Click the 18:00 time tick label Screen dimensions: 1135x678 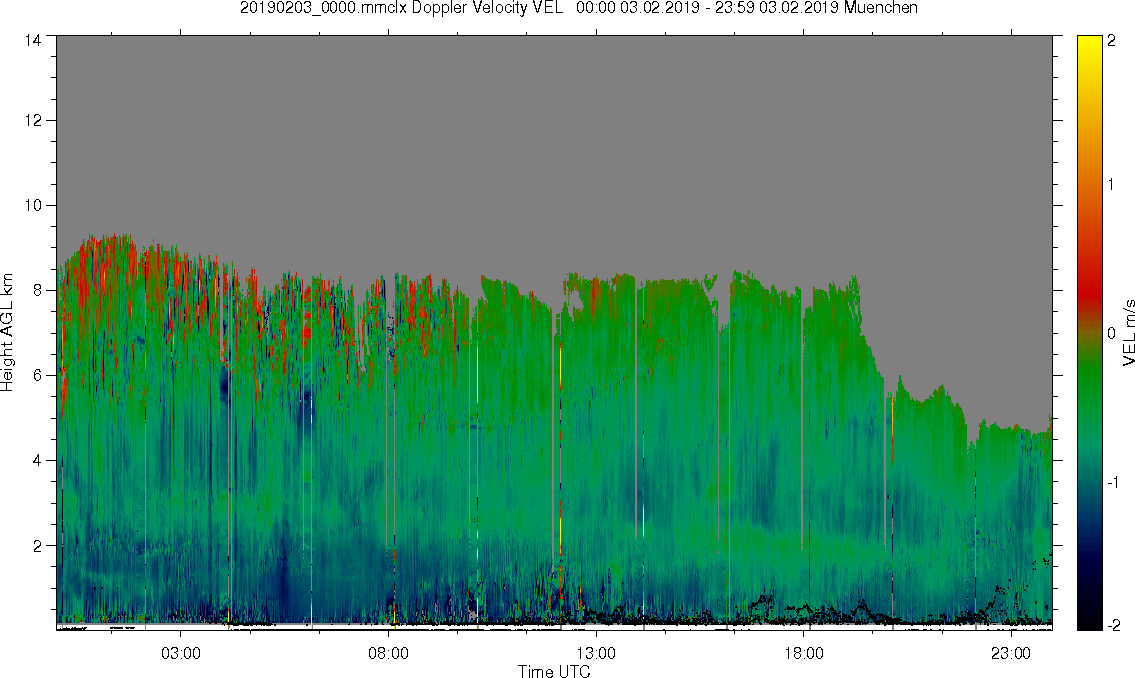coord(803,653)
